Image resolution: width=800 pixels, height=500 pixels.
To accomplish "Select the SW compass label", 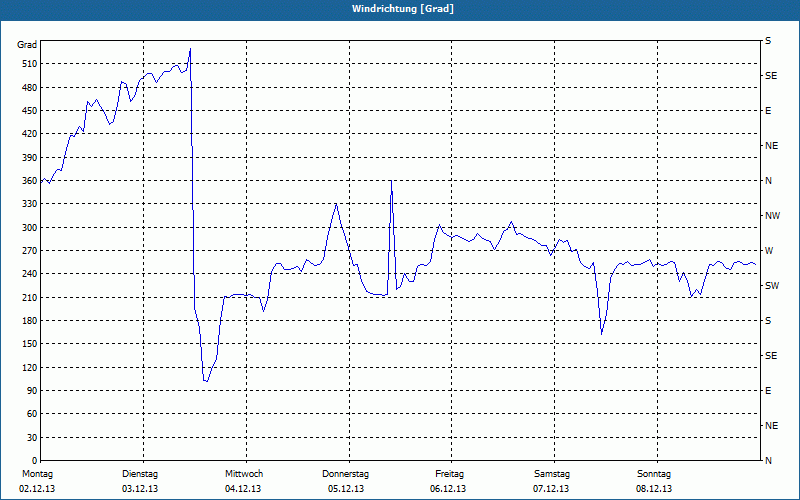I will [772, 286].
